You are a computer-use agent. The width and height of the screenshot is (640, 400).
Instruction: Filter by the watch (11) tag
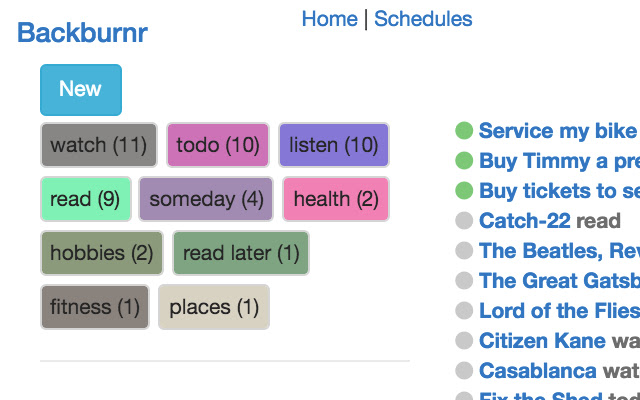coord(99,145)
